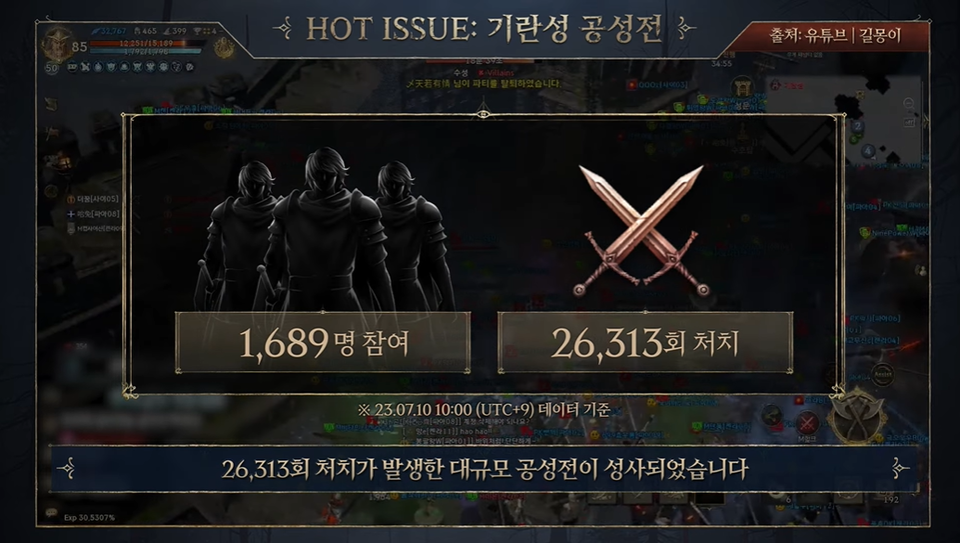This screenshot has height=543, width=960.
Task: Click the castle gate icon near minimap
Action: [742, 88]
